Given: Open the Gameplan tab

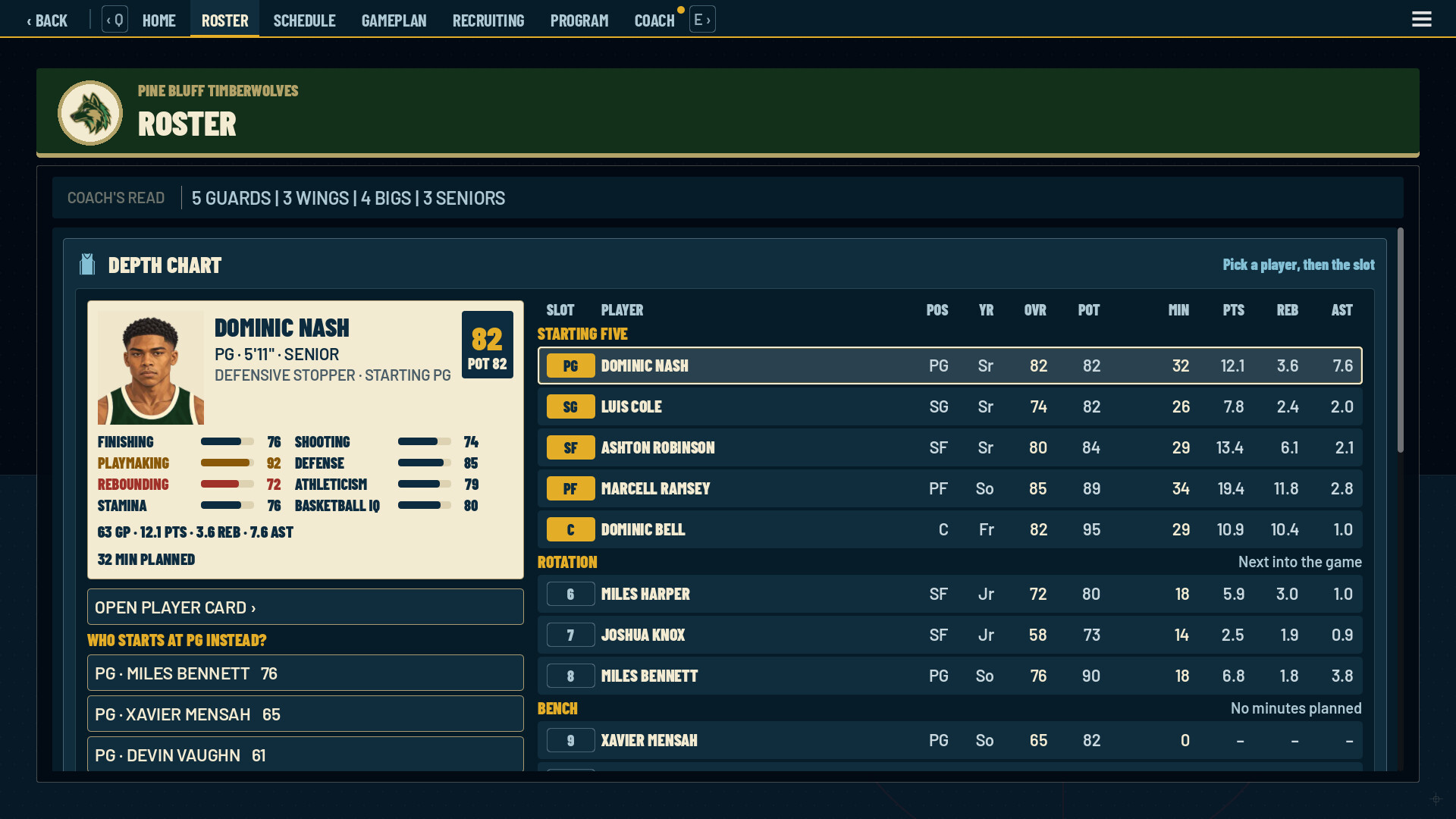Looking at the screenshot, I should coord(394,20).
